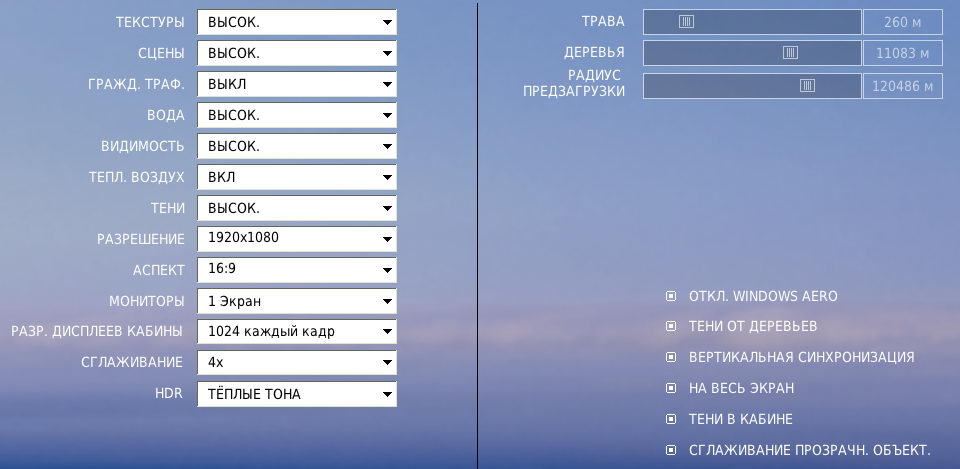Open the СГЛАЖИВАНИЕ dropdown showing 4x

click(x=297, y=363)
